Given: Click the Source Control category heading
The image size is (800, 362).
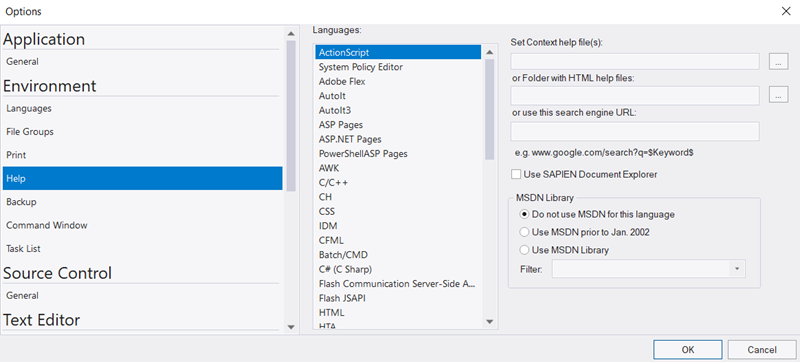Looking at the screenshot, I should click(57, 273).
